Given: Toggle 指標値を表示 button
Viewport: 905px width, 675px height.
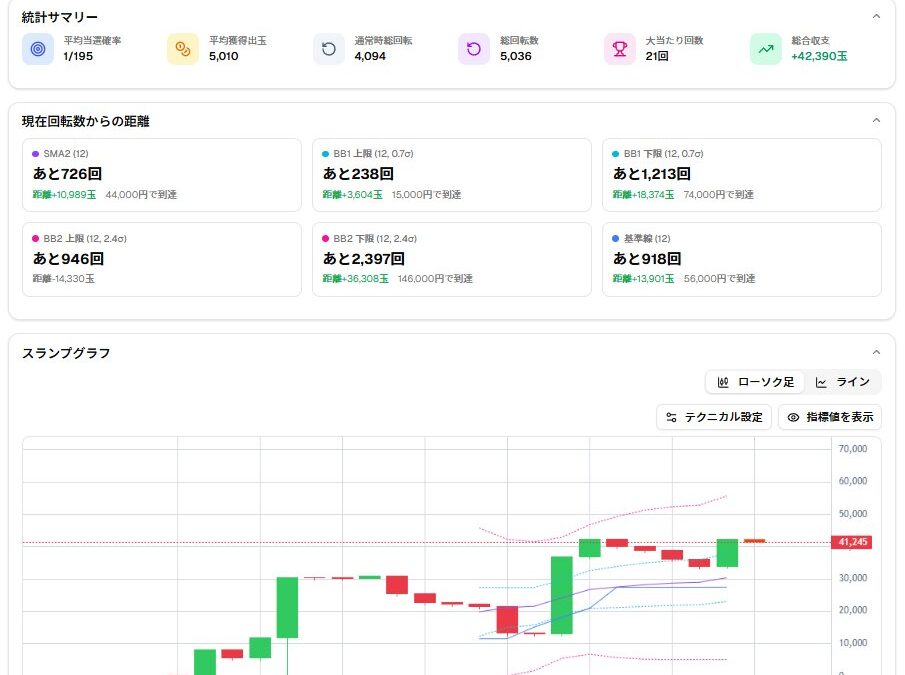Looking at the screenshot, I should click(830, 417).
